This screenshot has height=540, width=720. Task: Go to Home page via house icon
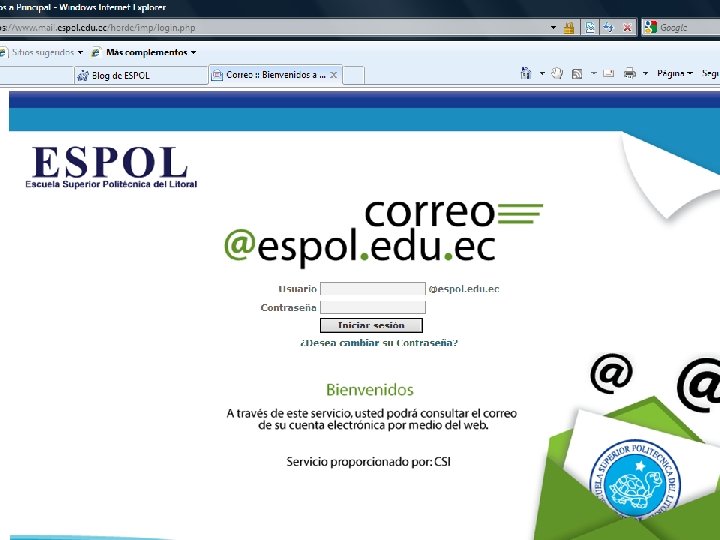[526, 73]
